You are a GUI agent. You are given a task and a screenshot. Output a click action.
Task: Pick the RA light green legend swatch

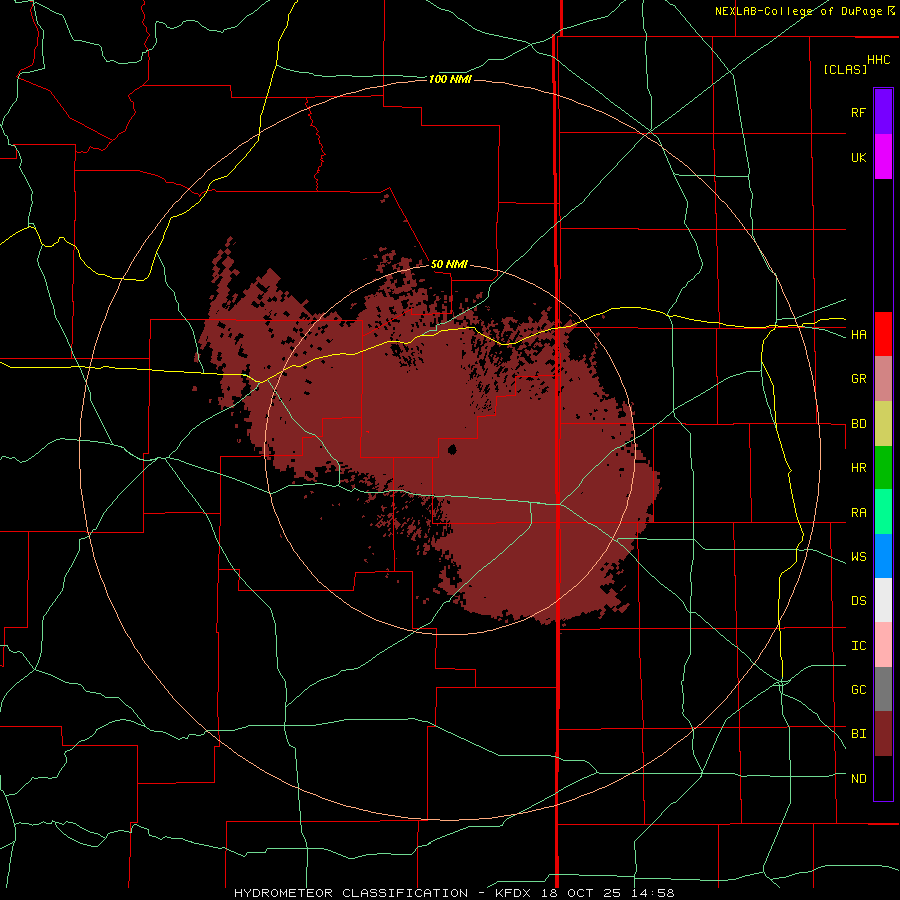pos(883,512)
